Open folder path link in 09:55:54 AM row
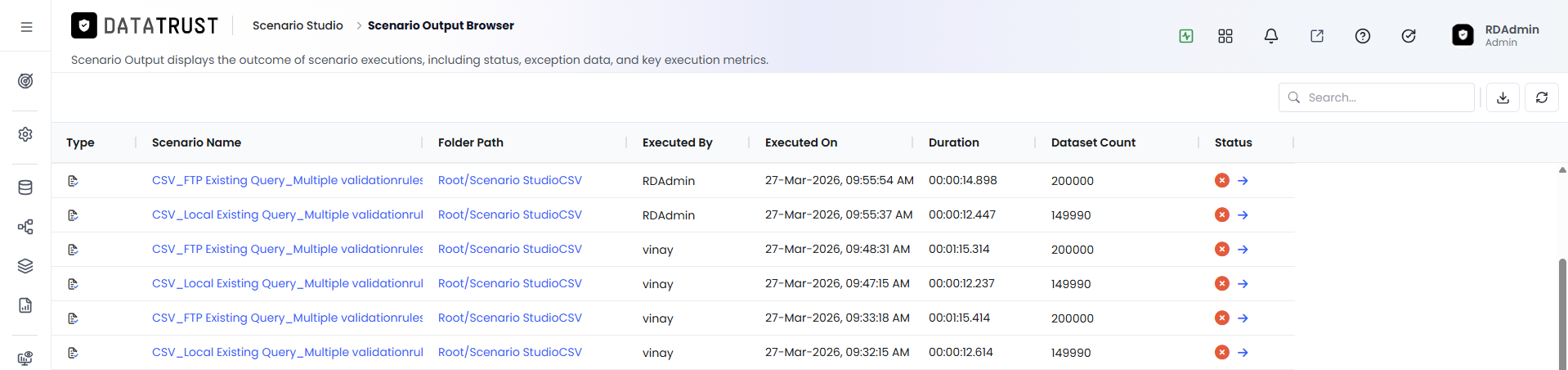This screenshot has width=1568, height=370. click(x=510, y=180)
